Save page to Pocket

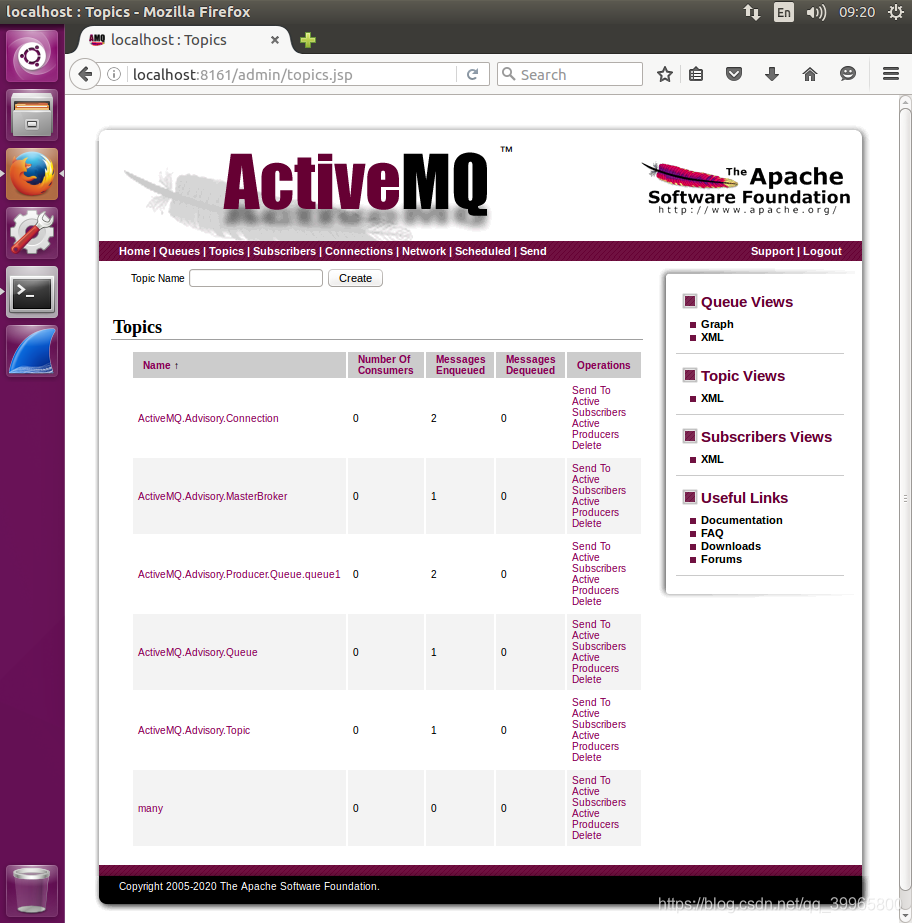[x=734, y=74]
